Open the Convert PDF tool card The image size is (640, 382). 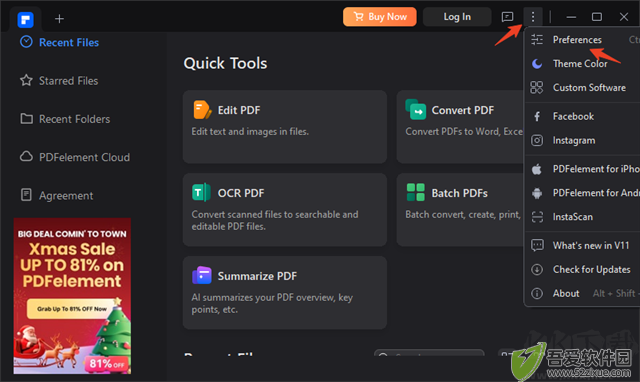460,127
